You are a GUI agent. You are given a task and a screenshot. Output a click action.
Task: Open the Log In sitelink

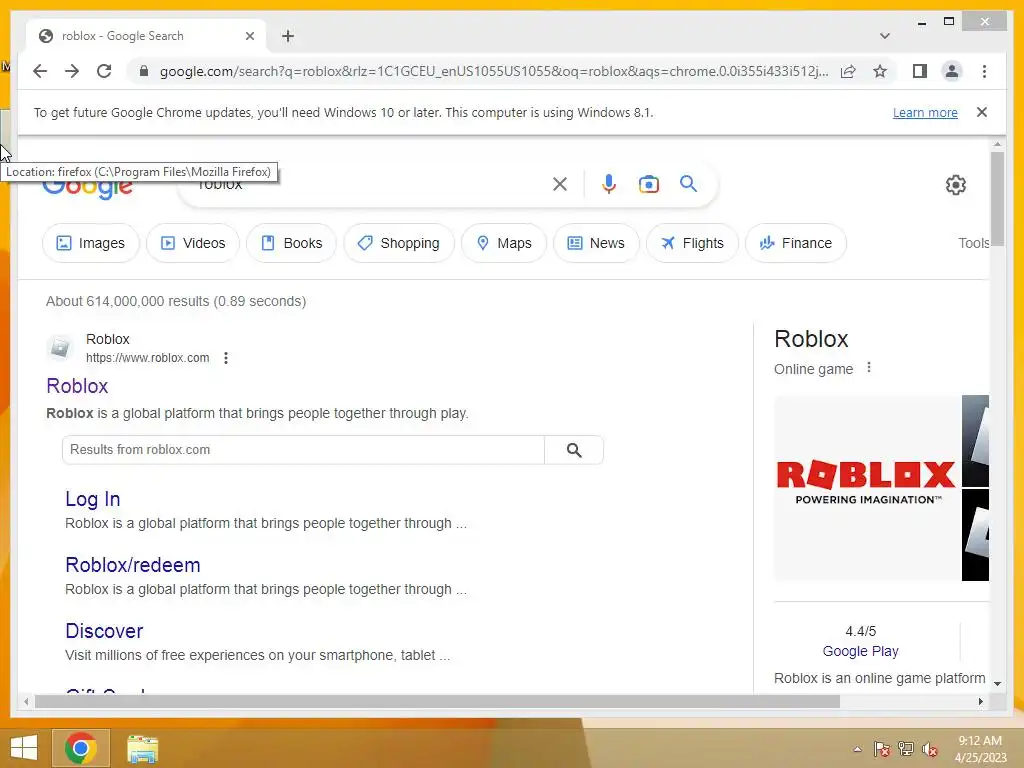click(93, 499)
